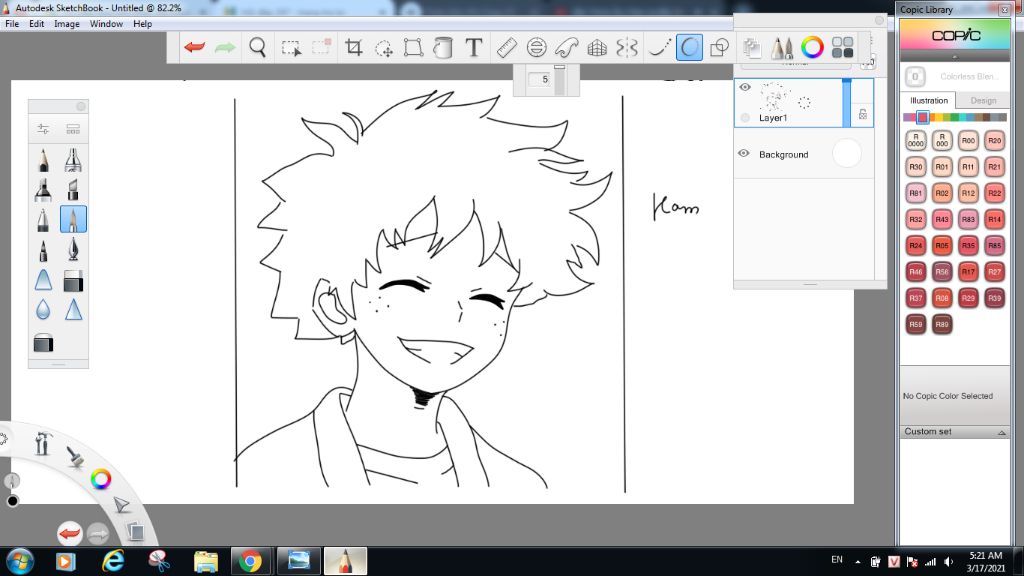Click the Undo arrow in the top toolbar
This screenshot has width=1024, height=576.
(195, 47)
